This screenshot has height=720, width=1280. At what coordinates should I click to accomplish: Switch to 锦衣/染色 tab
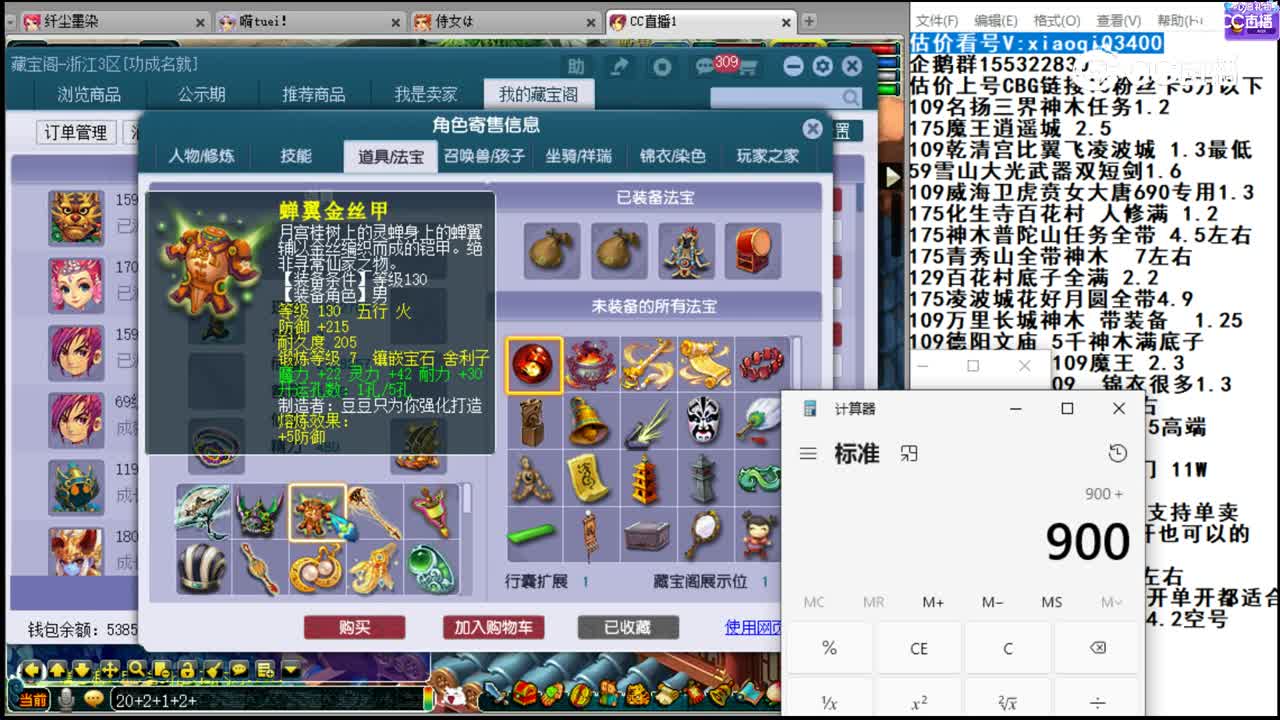(673, 156)
